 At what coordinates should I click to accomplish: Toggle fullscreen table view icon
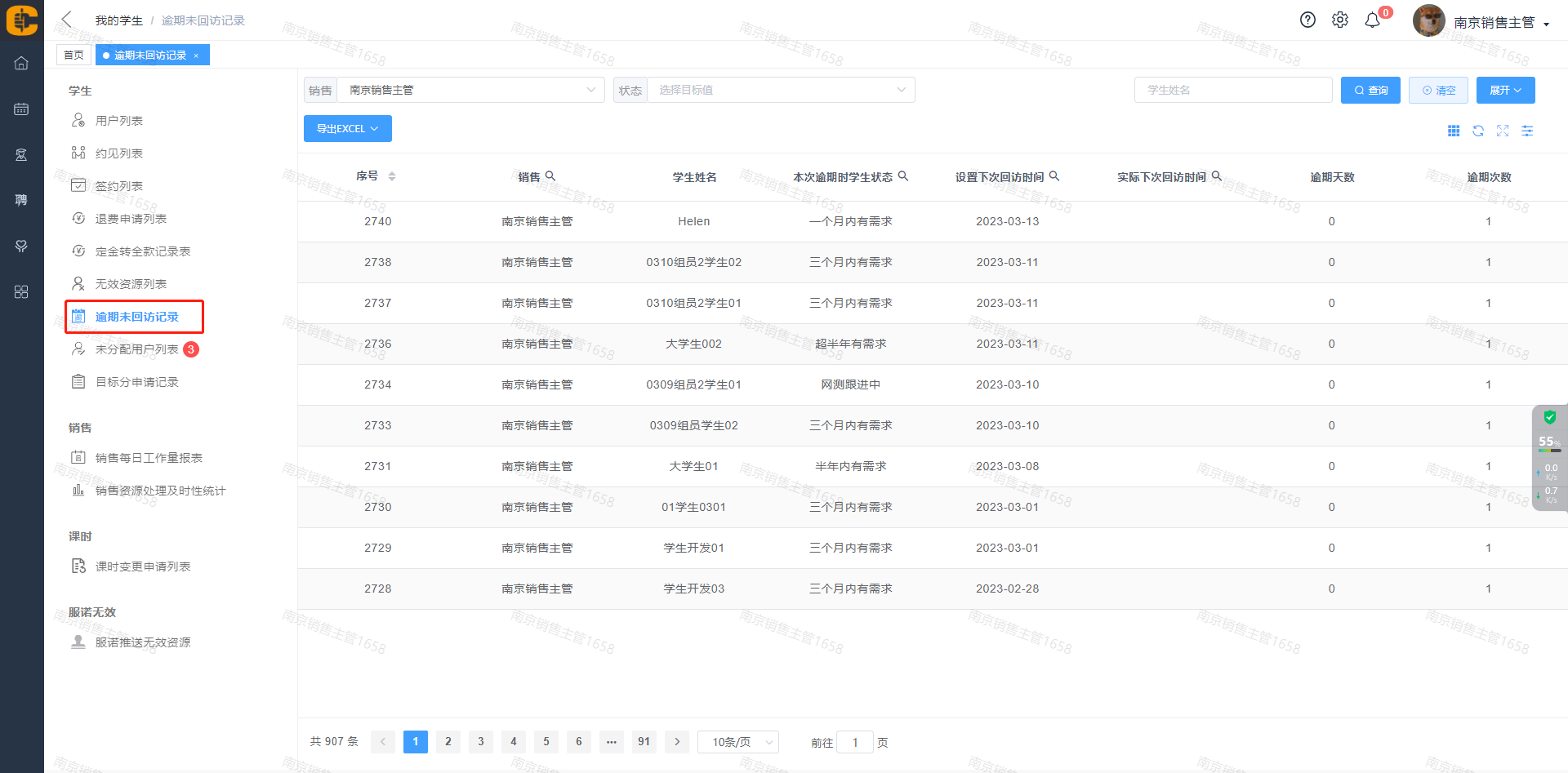tap(1503, 131)
